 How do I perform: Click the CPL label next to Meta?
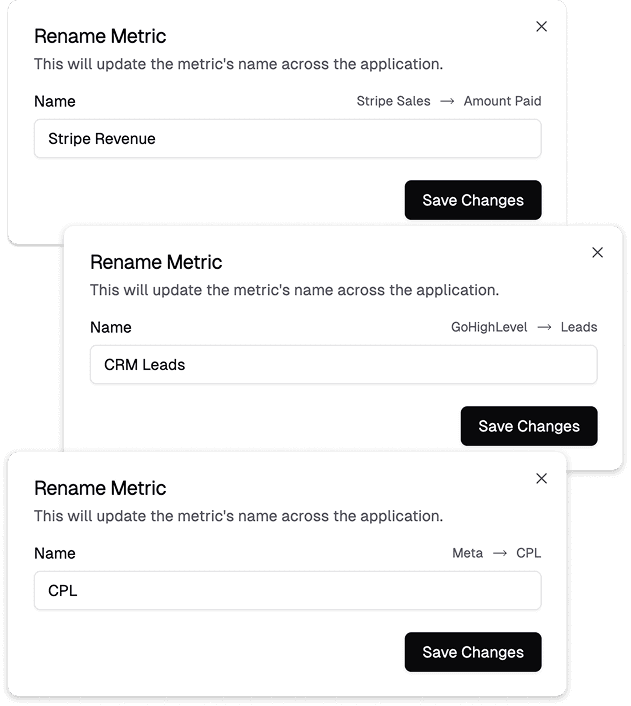point(528,553)
